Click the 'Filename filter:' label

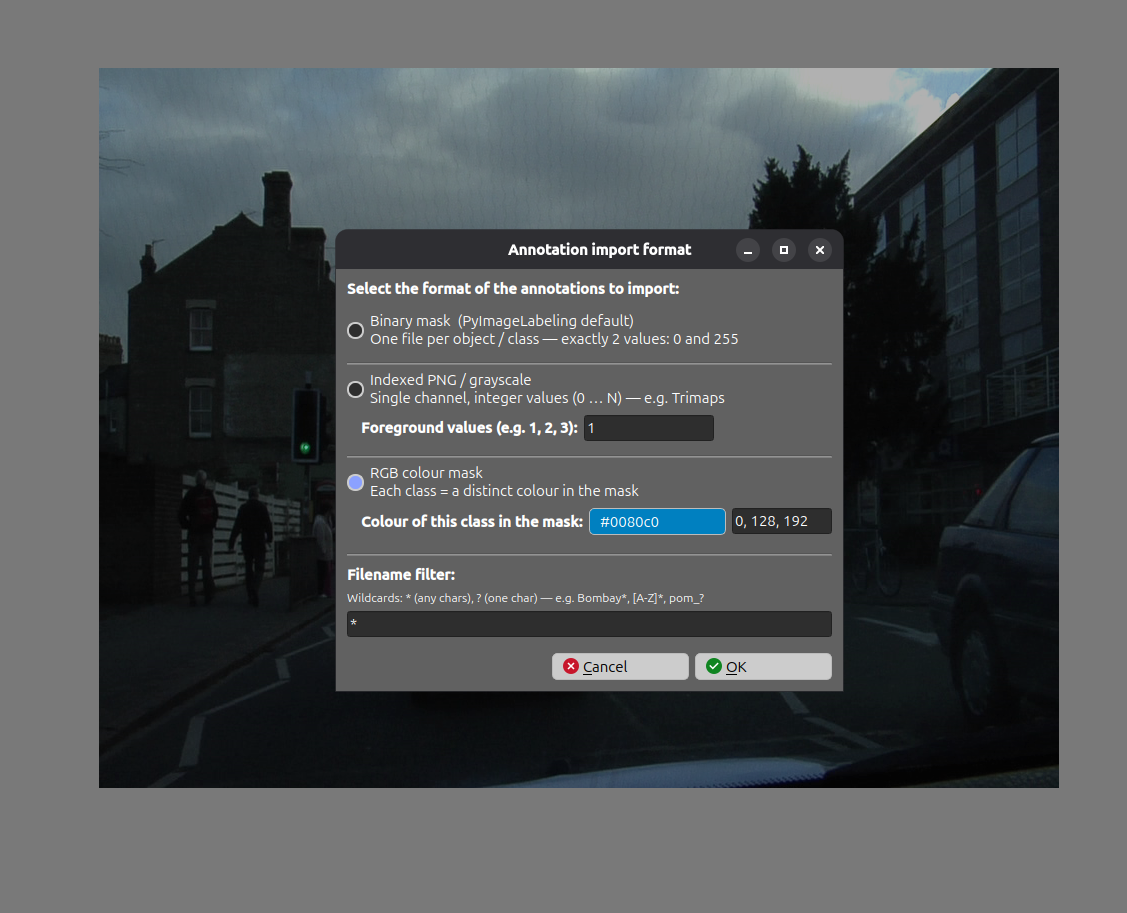[x=401, y=574]
